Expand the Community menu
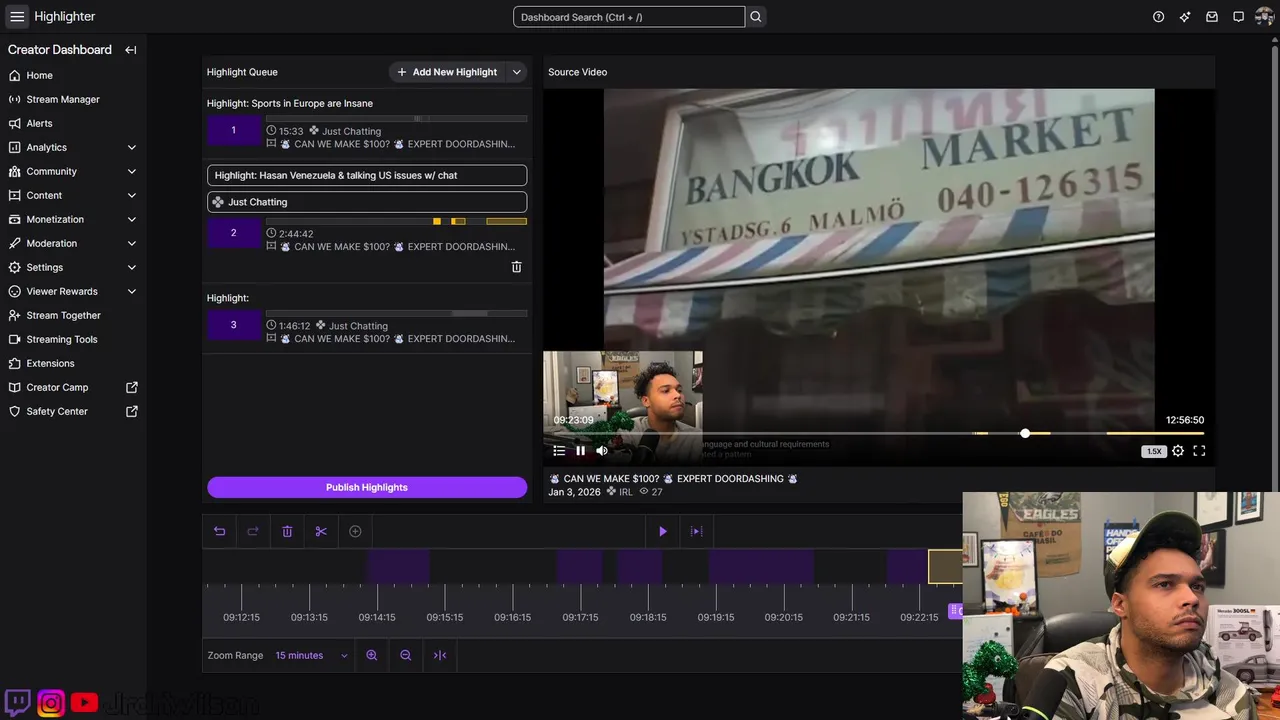1280x720 pixels. point(132,171)
